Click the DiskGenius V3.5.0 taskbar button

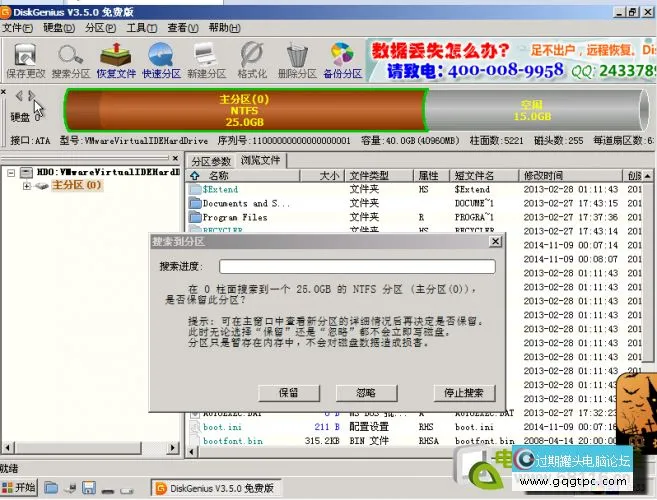pos(216,488)
